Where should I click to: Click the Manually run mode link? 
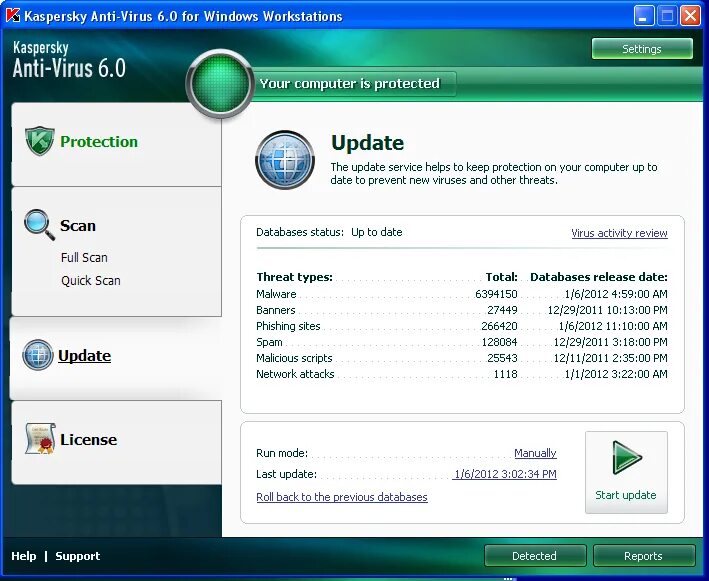535,453
